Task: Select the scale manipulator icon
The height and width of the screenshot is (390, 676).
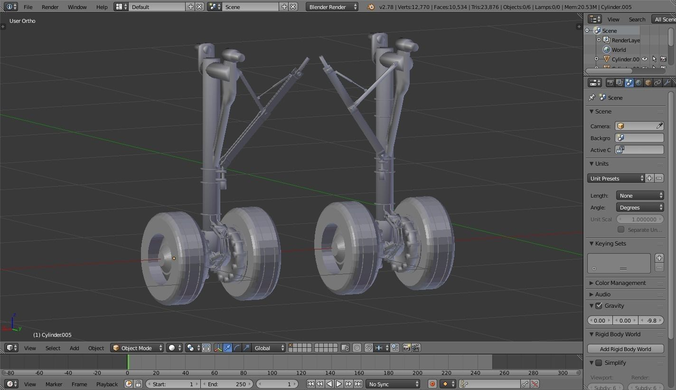Action: [x=246, y=348]
